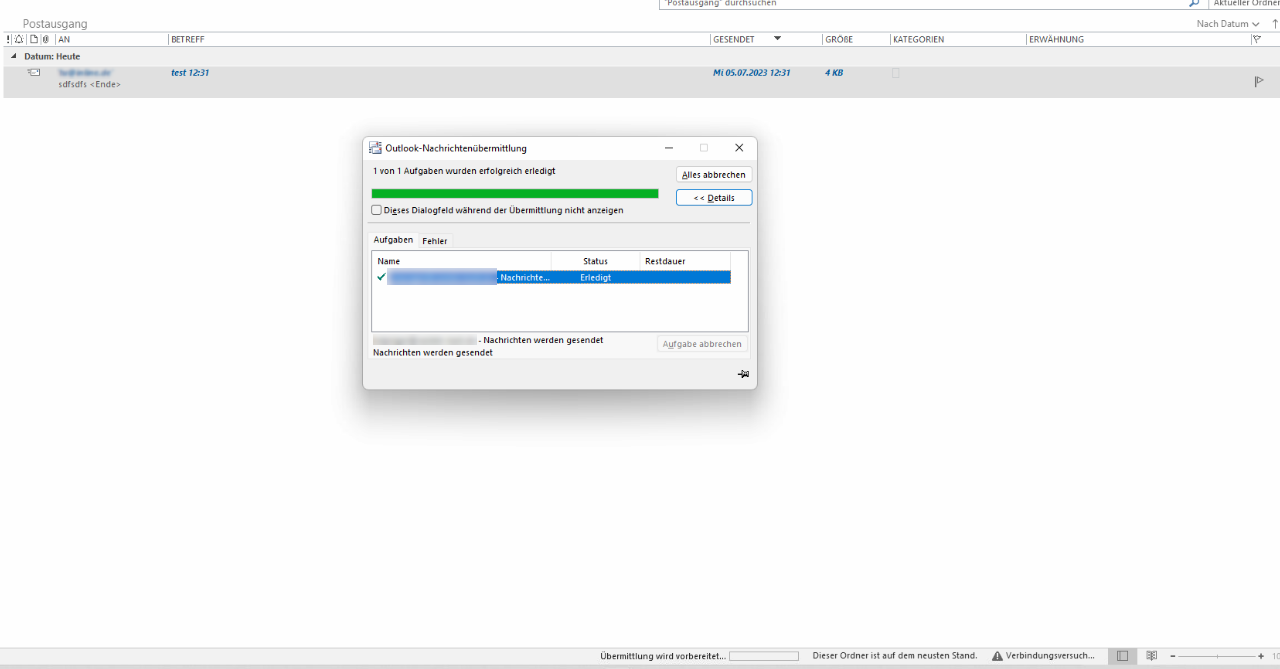Collapse the dialog using '<< Details'
Screen dimensions: 1280x669
(714, 198)
